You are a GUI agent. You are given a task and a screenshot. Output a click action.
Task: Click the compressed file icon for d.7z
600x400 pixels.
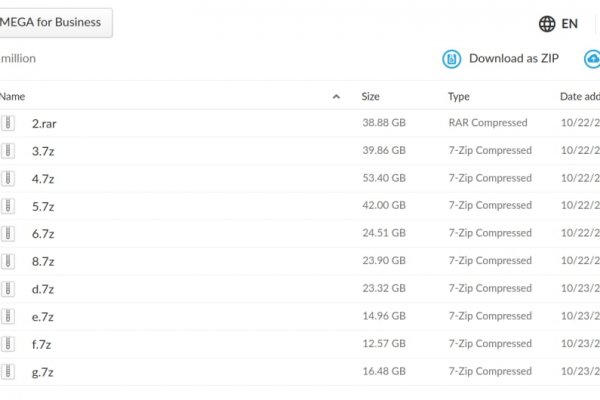[9, 289]
